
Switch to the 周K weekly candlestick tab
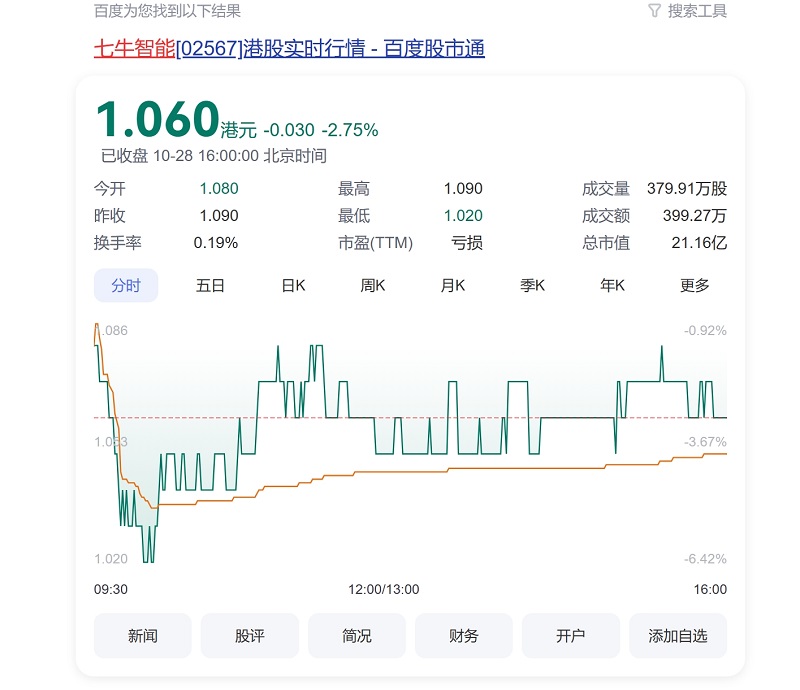coord(373,285)
